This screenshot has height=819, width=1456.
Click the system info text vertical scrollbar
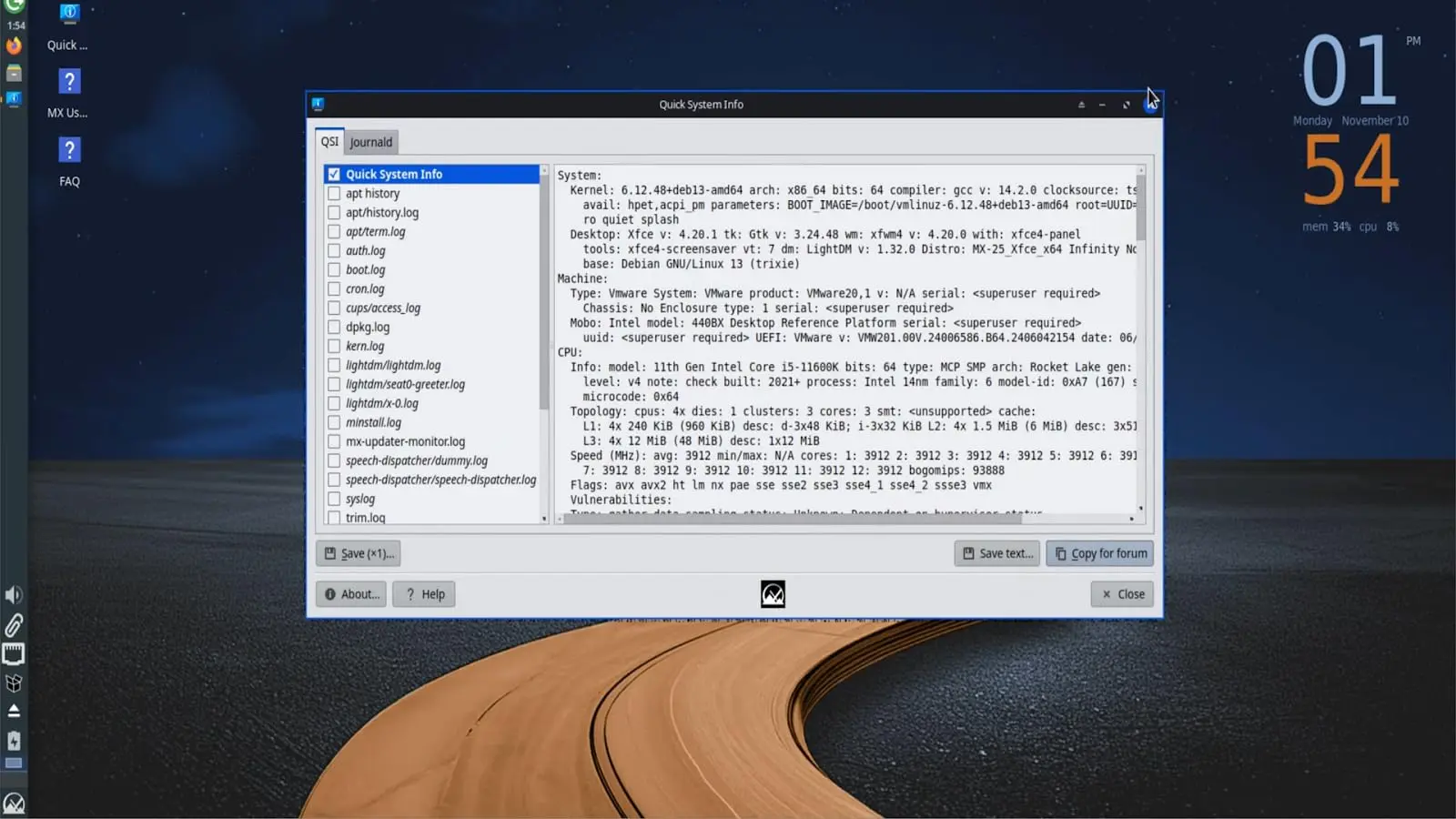click(1140, 207)
